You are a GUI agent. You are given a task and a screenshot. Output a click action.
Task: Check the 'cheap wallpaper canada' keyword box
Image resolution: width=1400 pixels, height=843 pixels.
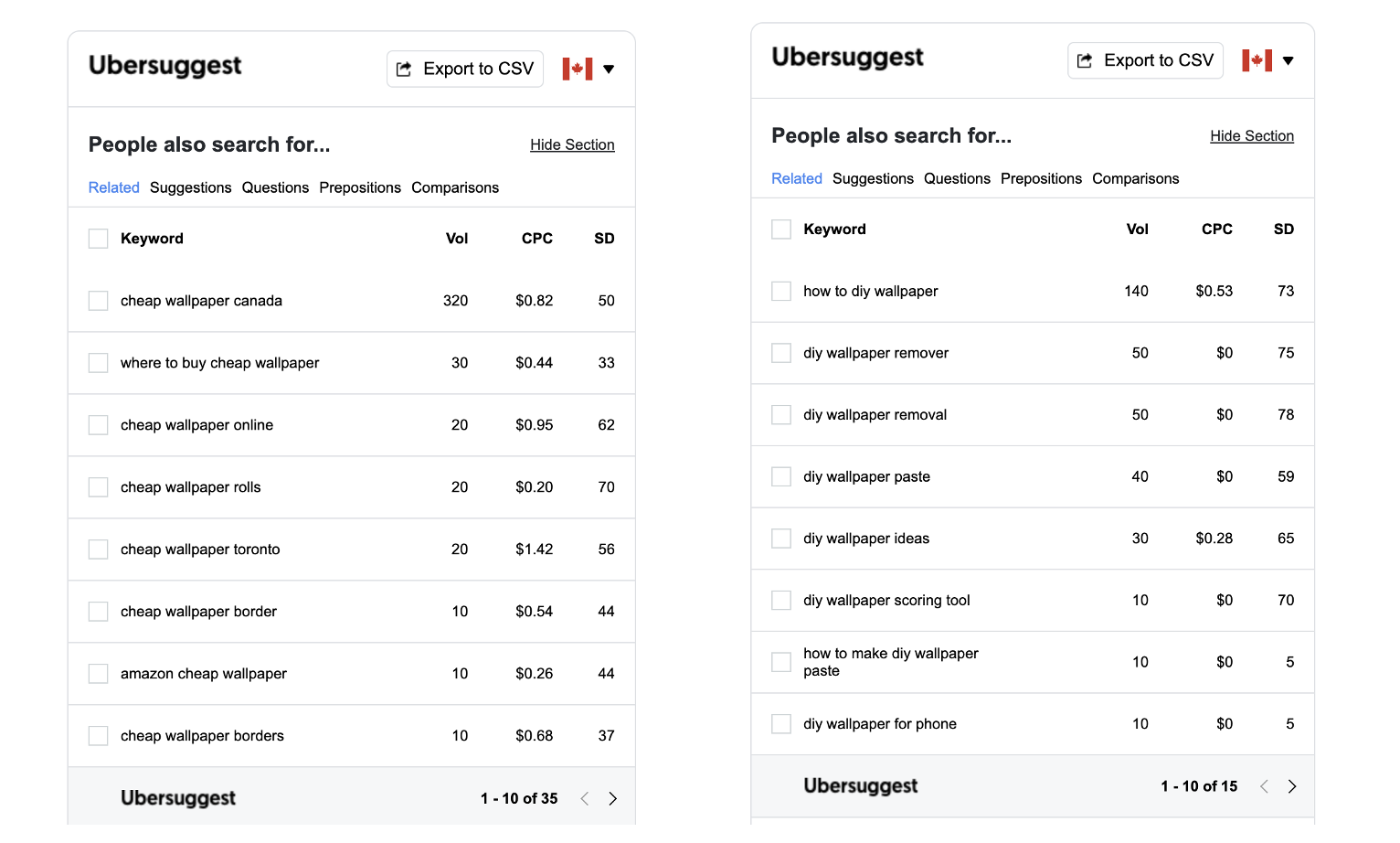click(99, 301)
